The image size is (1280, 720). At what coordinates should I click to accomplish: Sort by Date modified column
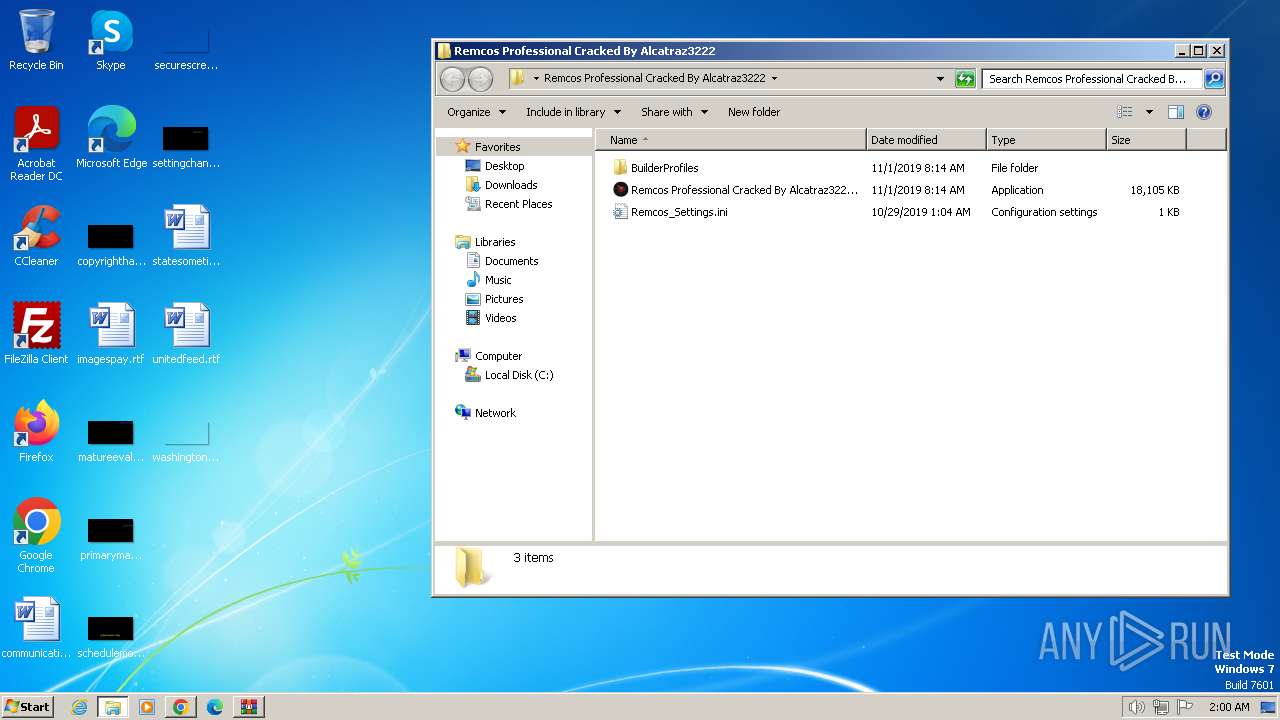(926, 140)
